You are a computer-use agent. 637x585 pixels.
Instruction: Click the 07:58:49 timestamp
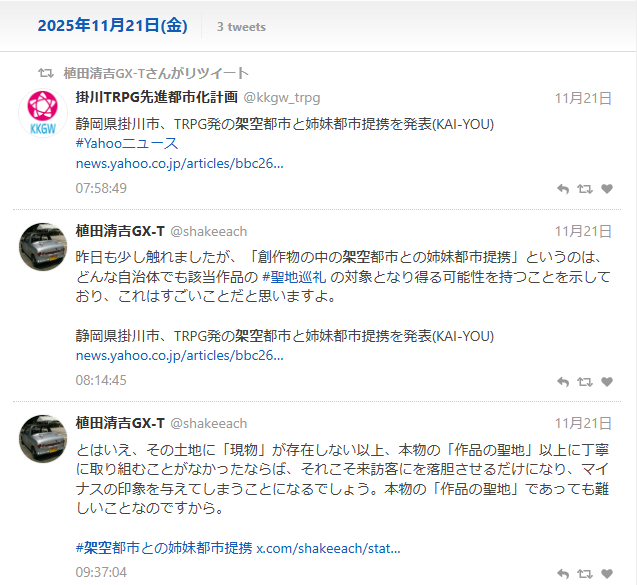pyautogui.click(x=101, y=188)
